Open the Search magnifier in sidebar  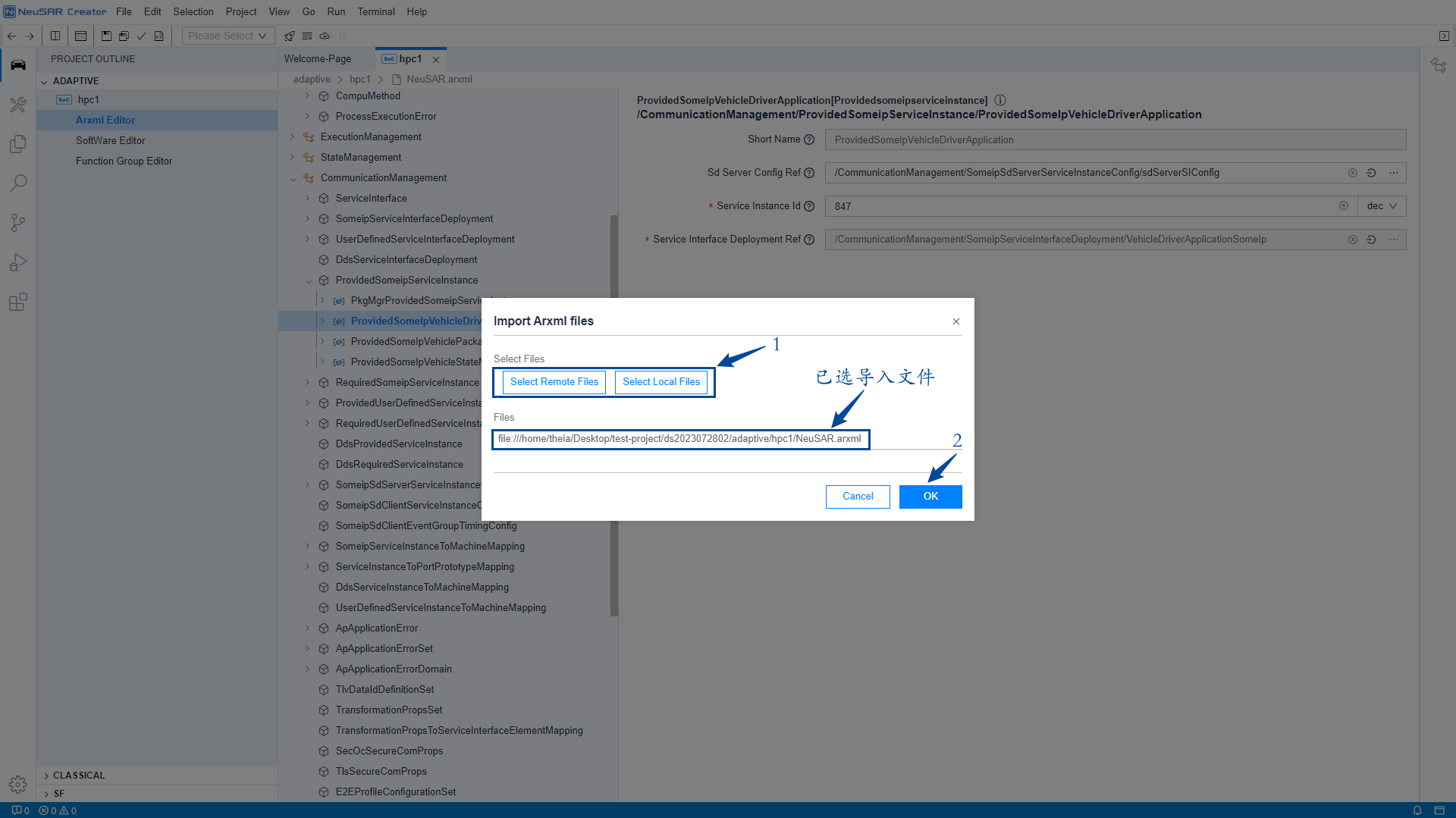[18, 183]
